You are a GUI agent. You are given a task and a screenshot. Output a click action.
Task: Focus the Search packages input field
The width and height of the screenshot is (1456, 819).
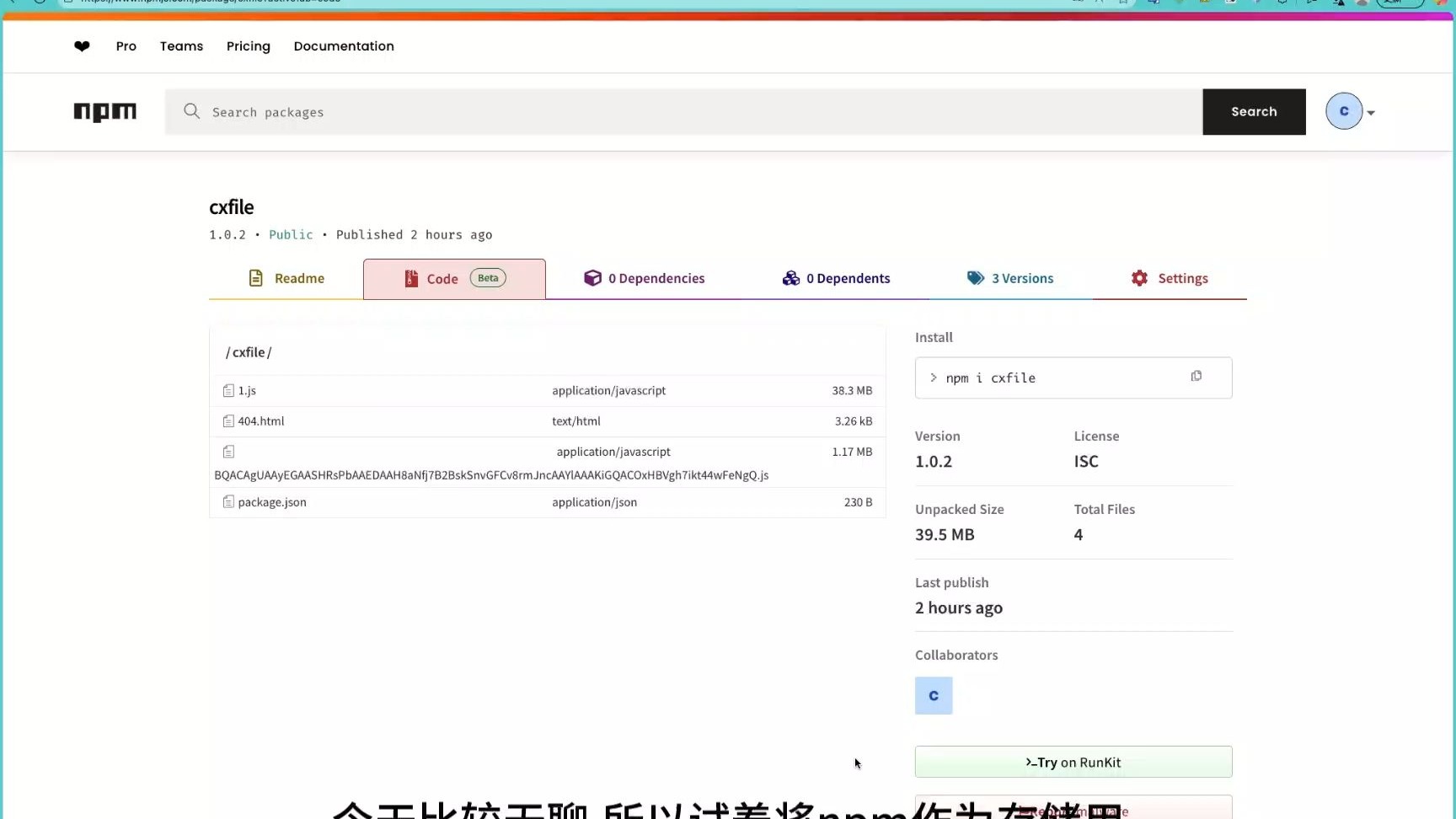point(682,111)
